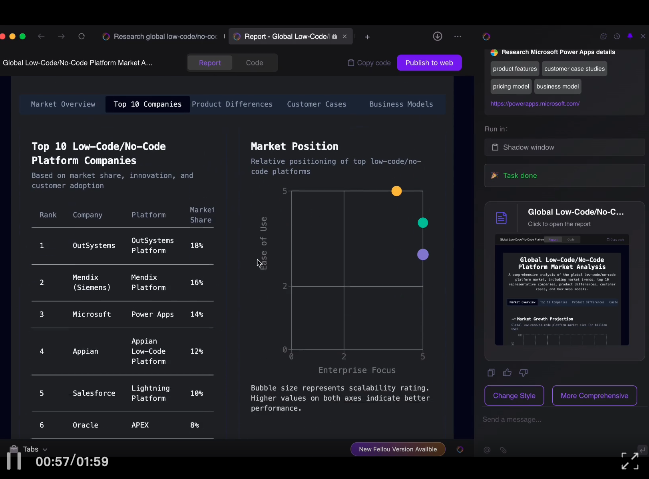Image resolution: width=649 pixels, height=479 pixels.
Task: Close the Report - Global Low-Code tab
Action: click(x=344, y=36)
